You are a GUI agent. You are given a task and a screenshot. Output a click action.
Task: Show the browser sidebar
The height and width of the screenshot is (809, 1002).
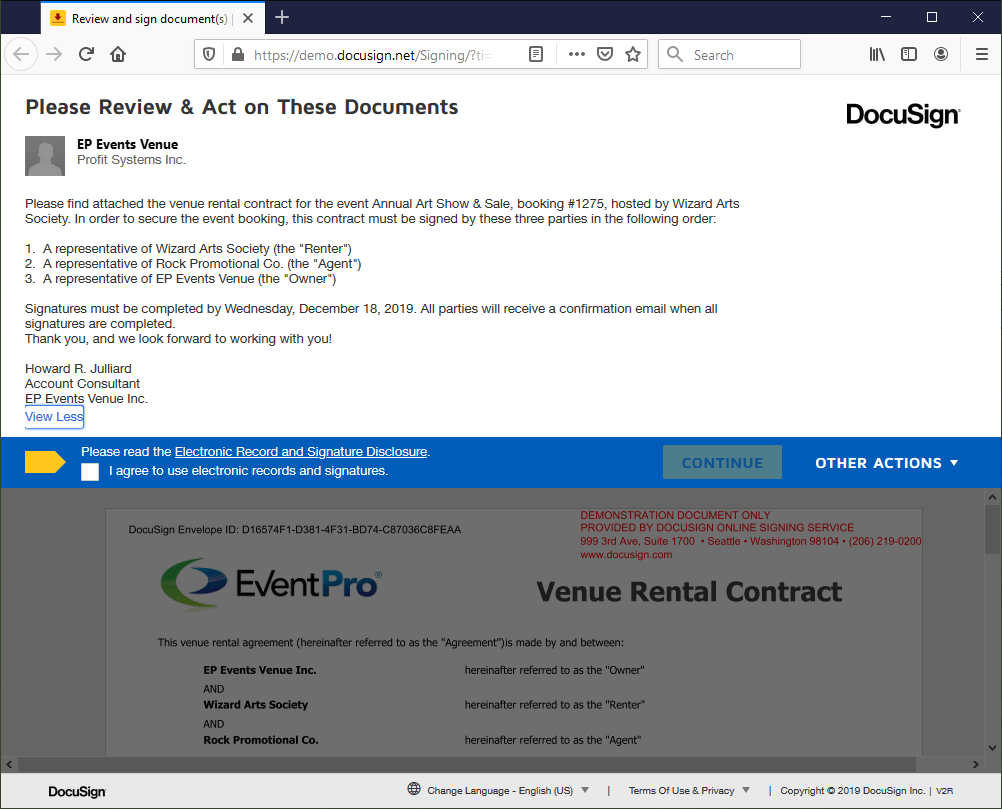pos(909,54)
